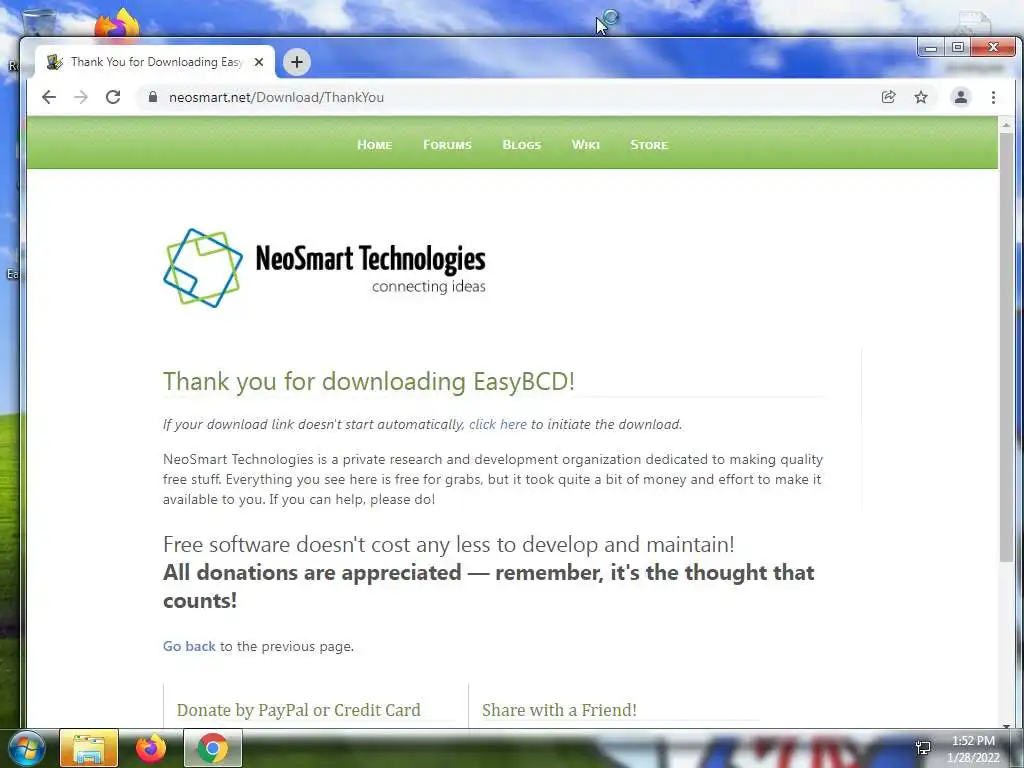Screen dimensions: 1024x768
Task: Open Blogs in the green nav bar
Action: tap(522, 145)
